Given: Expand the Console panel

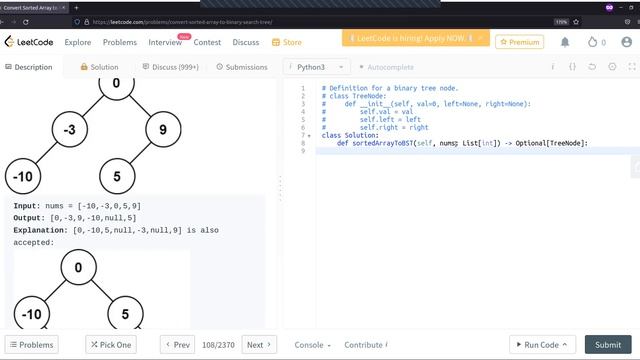Looking at the screenshot, I should click(313, 345).
